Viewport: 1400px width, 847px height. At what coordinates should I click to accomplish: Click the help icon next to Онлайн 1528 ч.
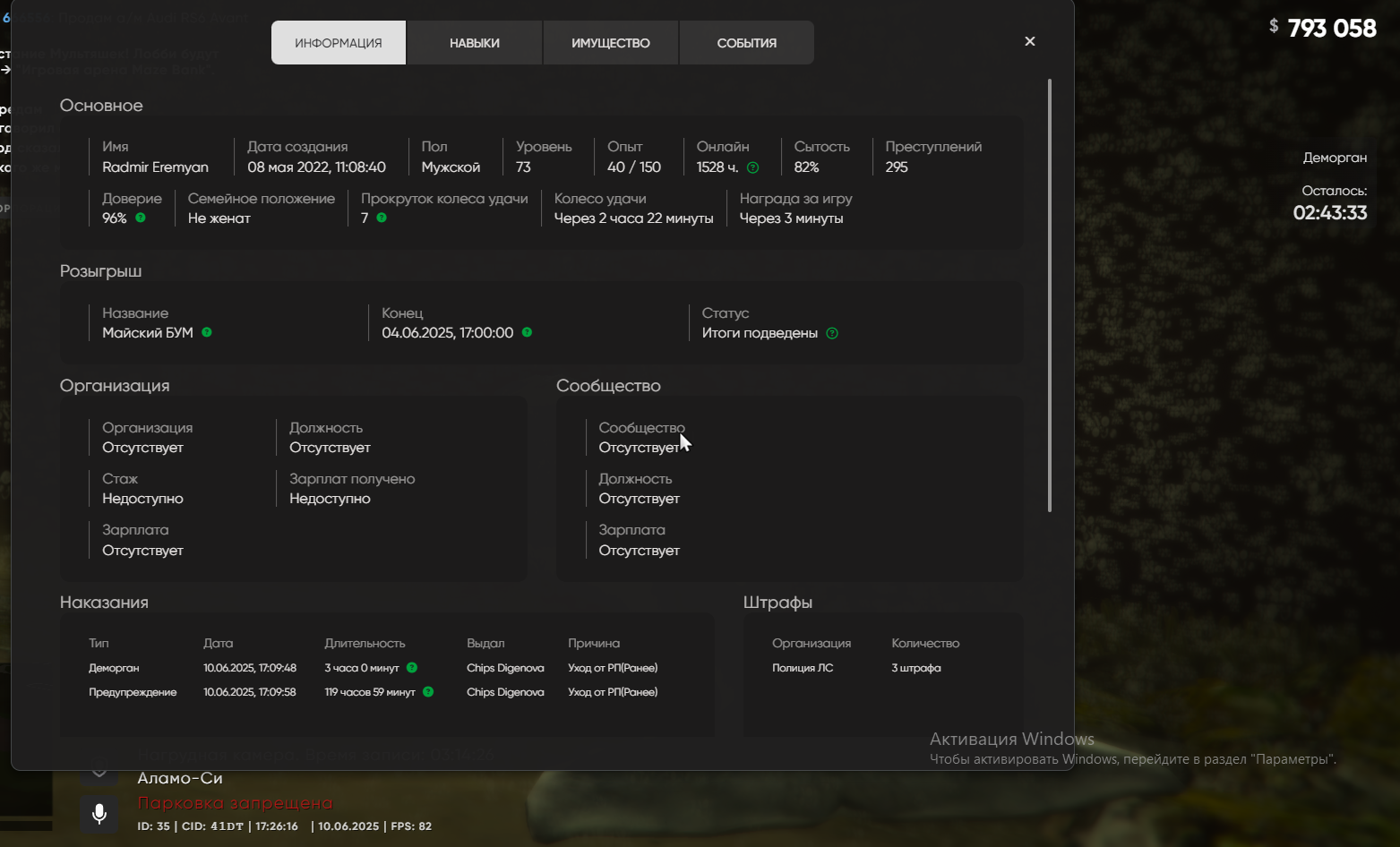(x=753, y=167)
